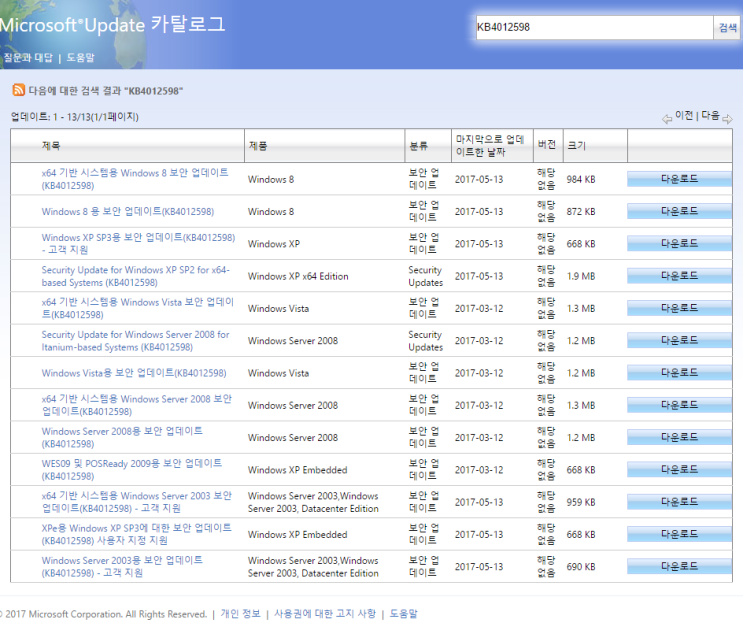Open Security Update for Windows XP SP2 x64 link
This screenshot has height=634, width=743.
(136, 276)
